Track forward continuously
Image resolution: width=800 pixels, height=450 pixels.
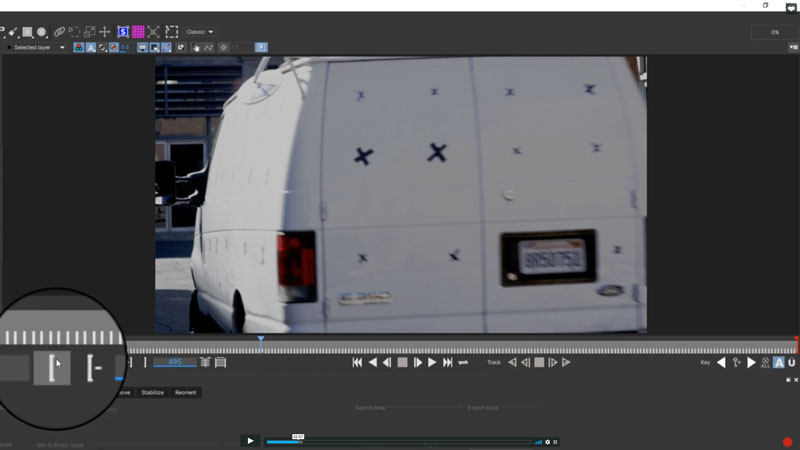point(566,362)
